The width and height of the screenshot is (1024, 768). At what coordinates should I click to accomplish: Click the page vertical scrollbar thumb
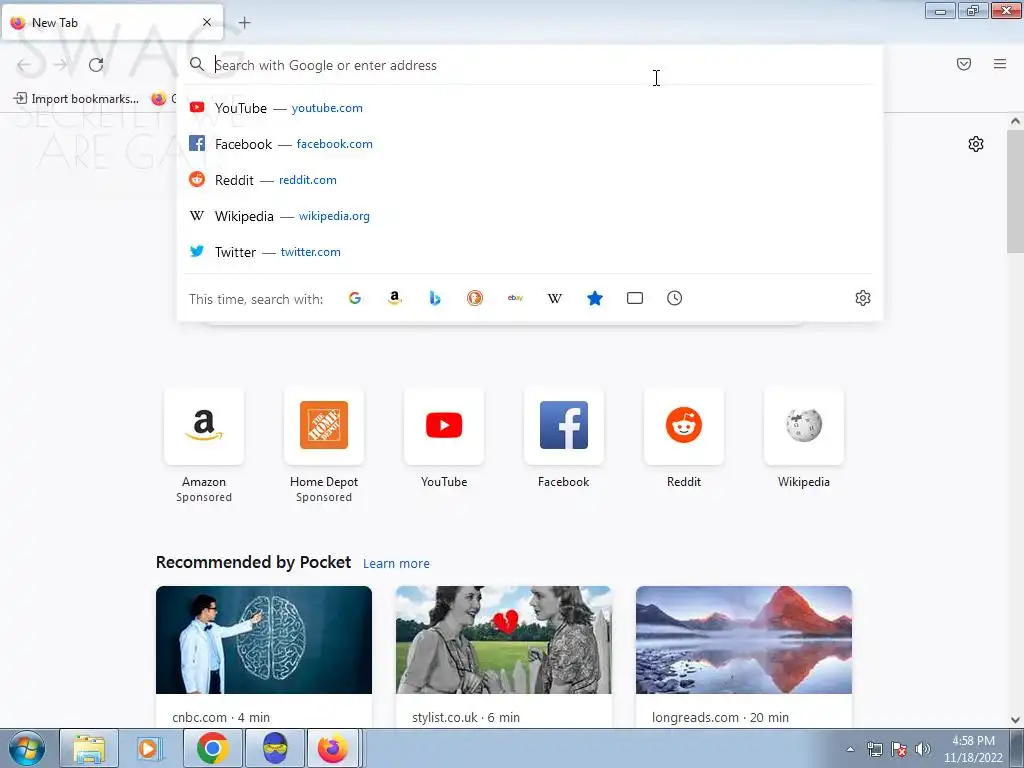point(1015,191)
